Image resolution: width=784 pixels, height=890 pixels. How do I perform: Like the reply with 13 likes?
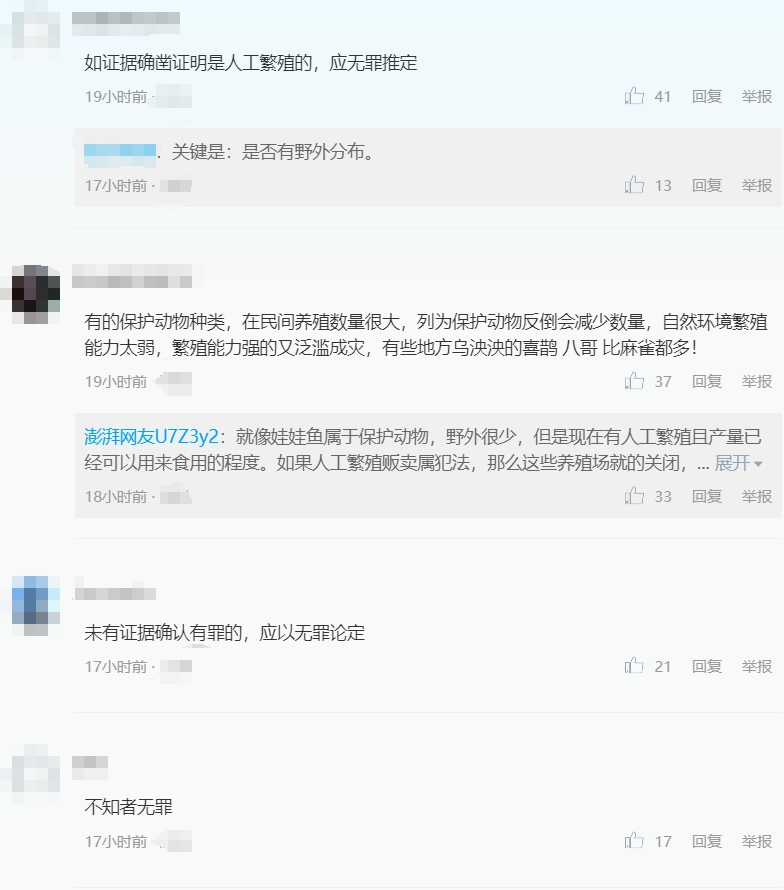tap(634, 185)
